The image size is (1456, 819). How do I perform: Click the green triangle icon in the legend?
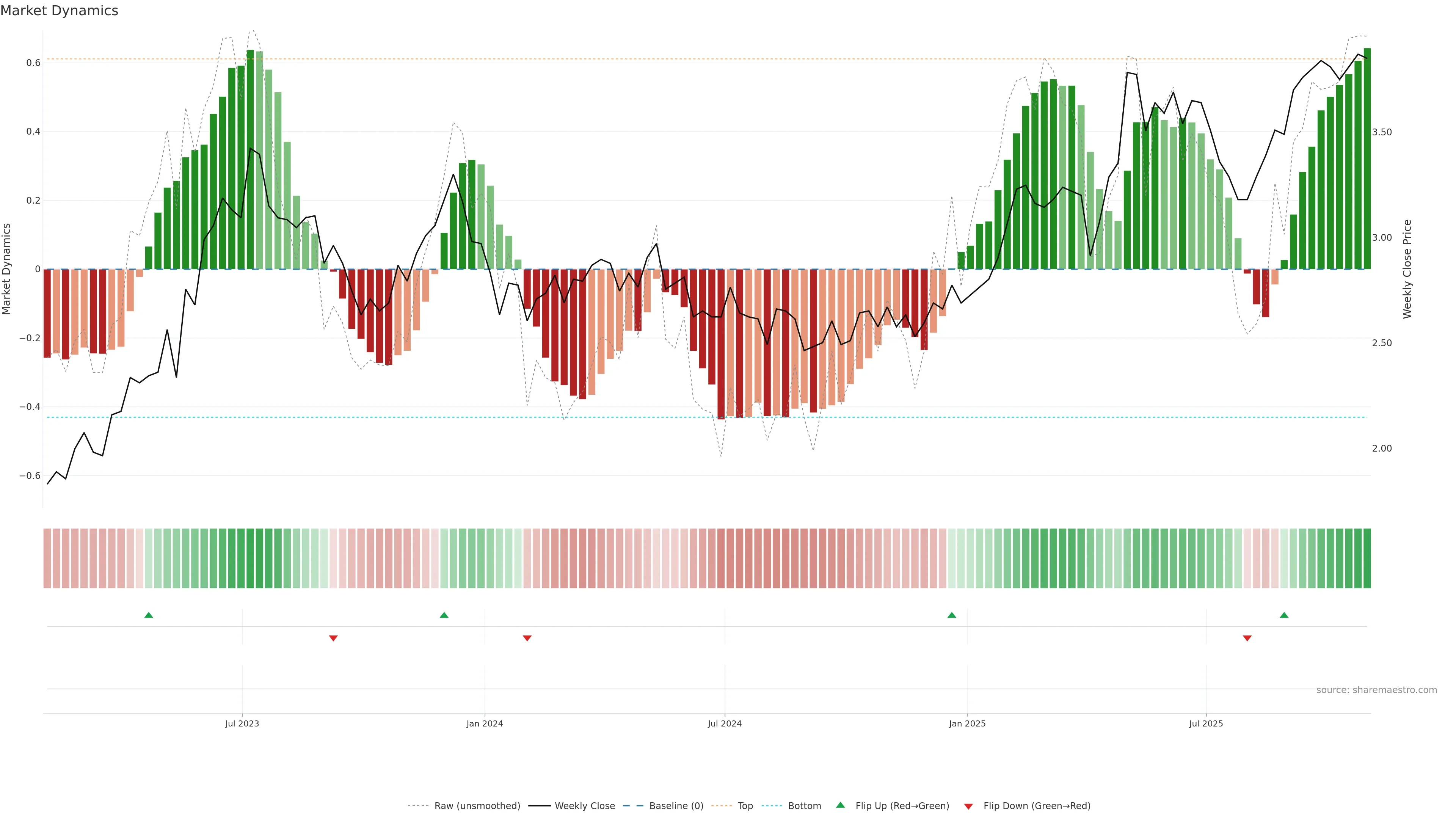tap(841, 805)
